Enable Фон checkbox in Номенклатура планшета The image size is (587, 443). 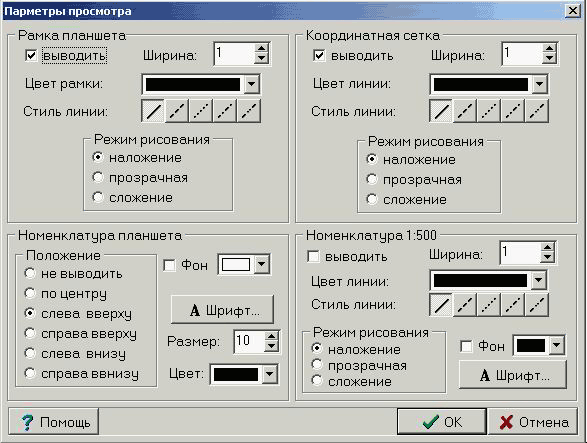(x=169, y=266)
